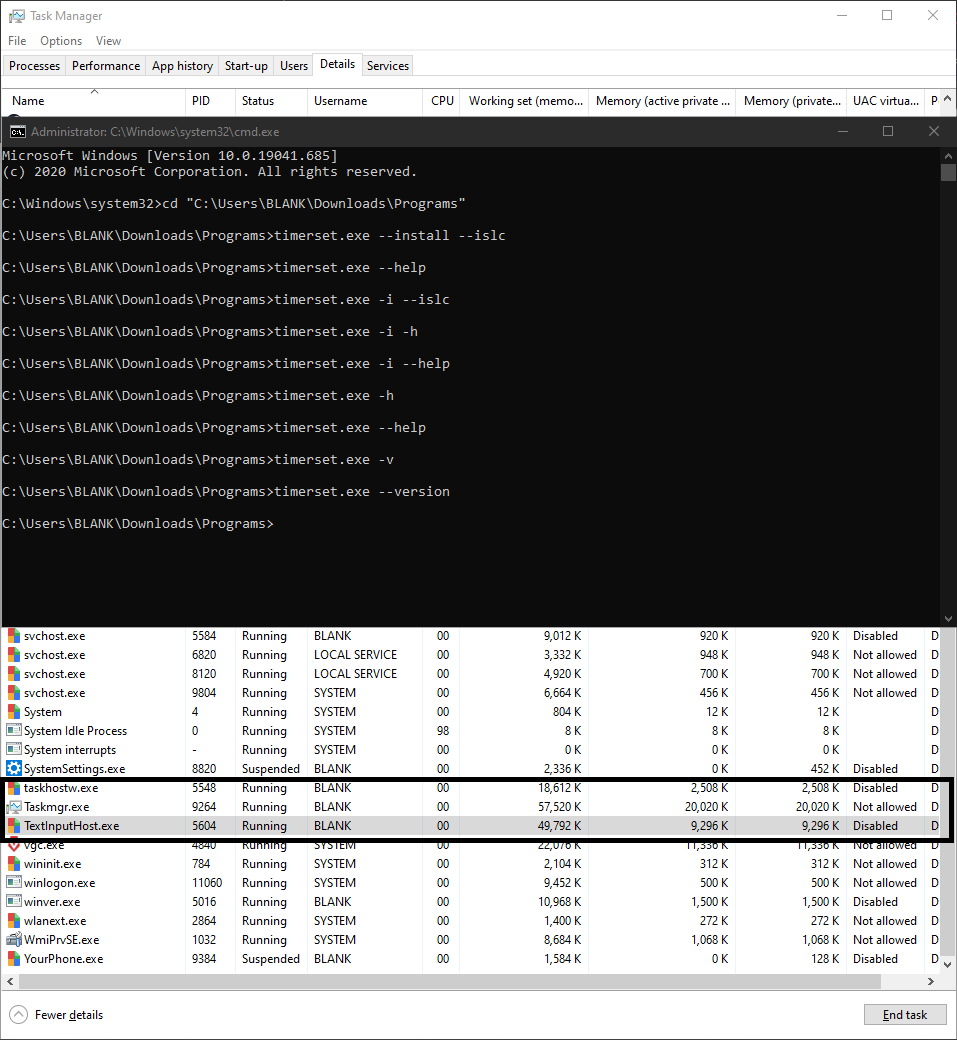Click the horizontal scrollbar thumb in Task Manager

pyautogui.click(x=448, y=981)
